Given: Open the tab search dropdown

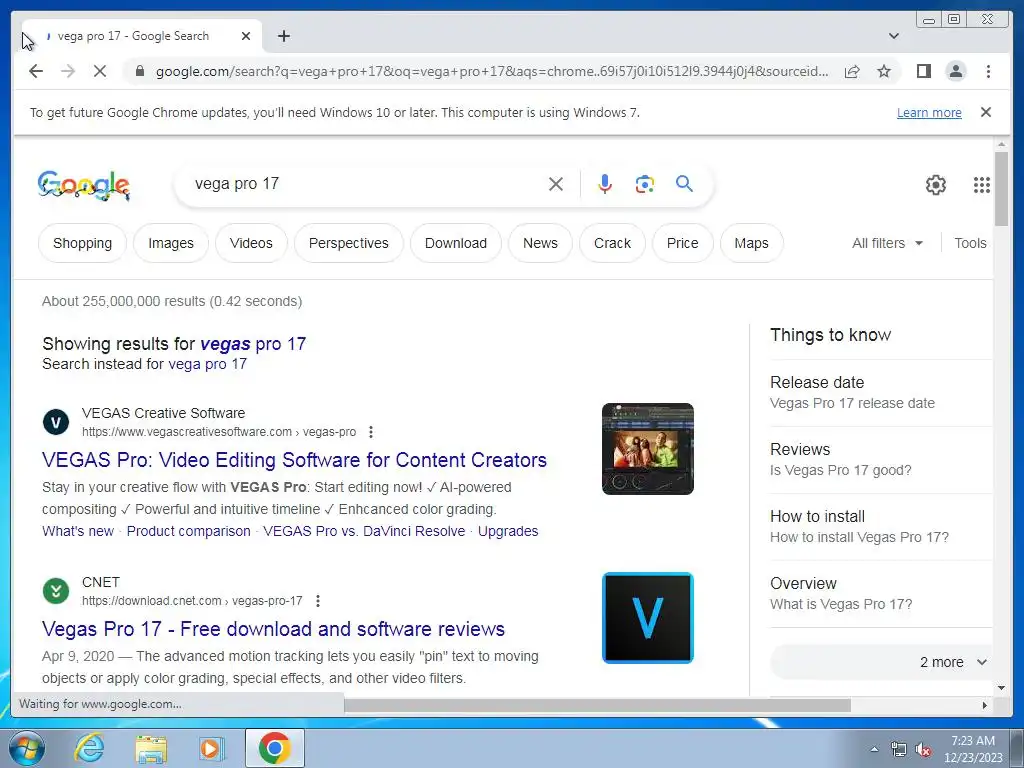Looking at the screenshot, I should [893, 36].
